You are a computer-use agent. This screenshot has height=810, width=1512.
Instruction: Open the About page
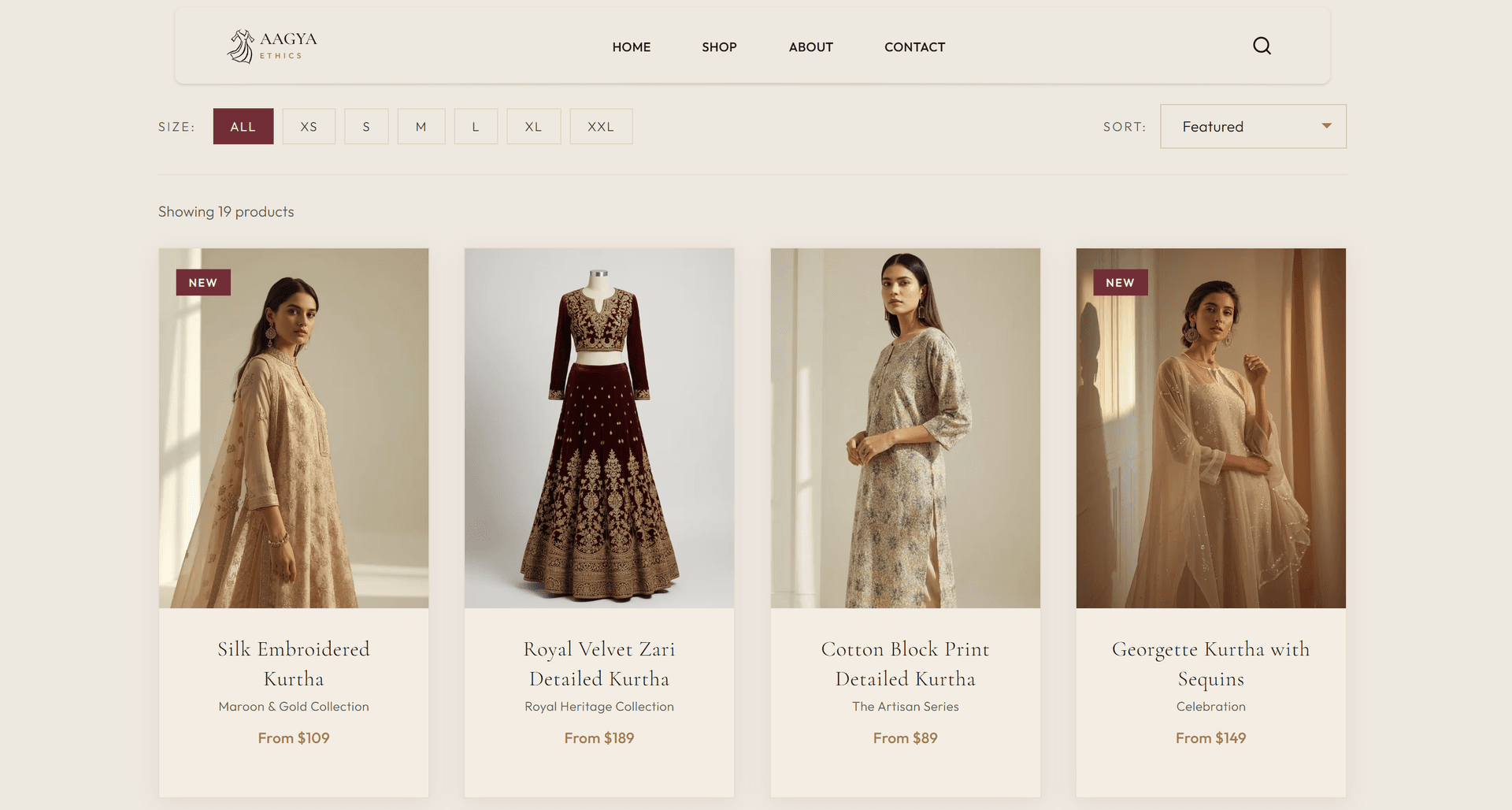pos(811,47)
